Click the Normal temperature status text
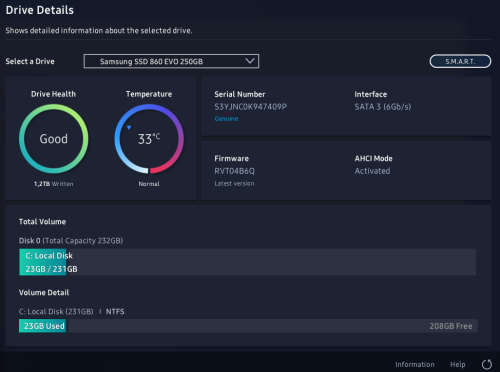The width and height of the screenshot is (500, 372). 149,184
